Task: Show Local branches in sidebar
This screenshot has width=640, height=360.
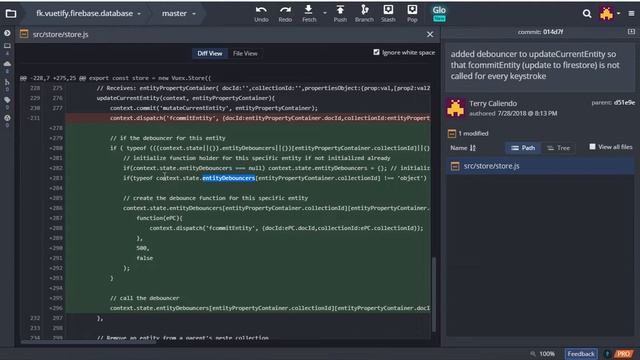Action: [x=7, y=46]
